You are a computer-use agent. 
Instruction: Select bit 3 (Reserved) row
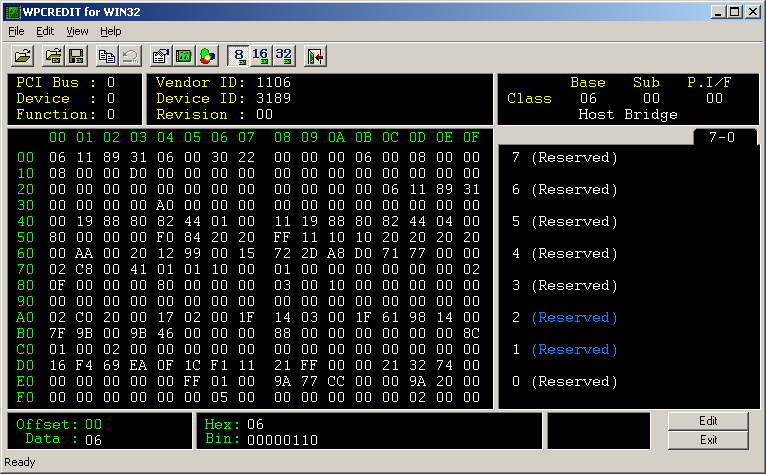point(565,285)
